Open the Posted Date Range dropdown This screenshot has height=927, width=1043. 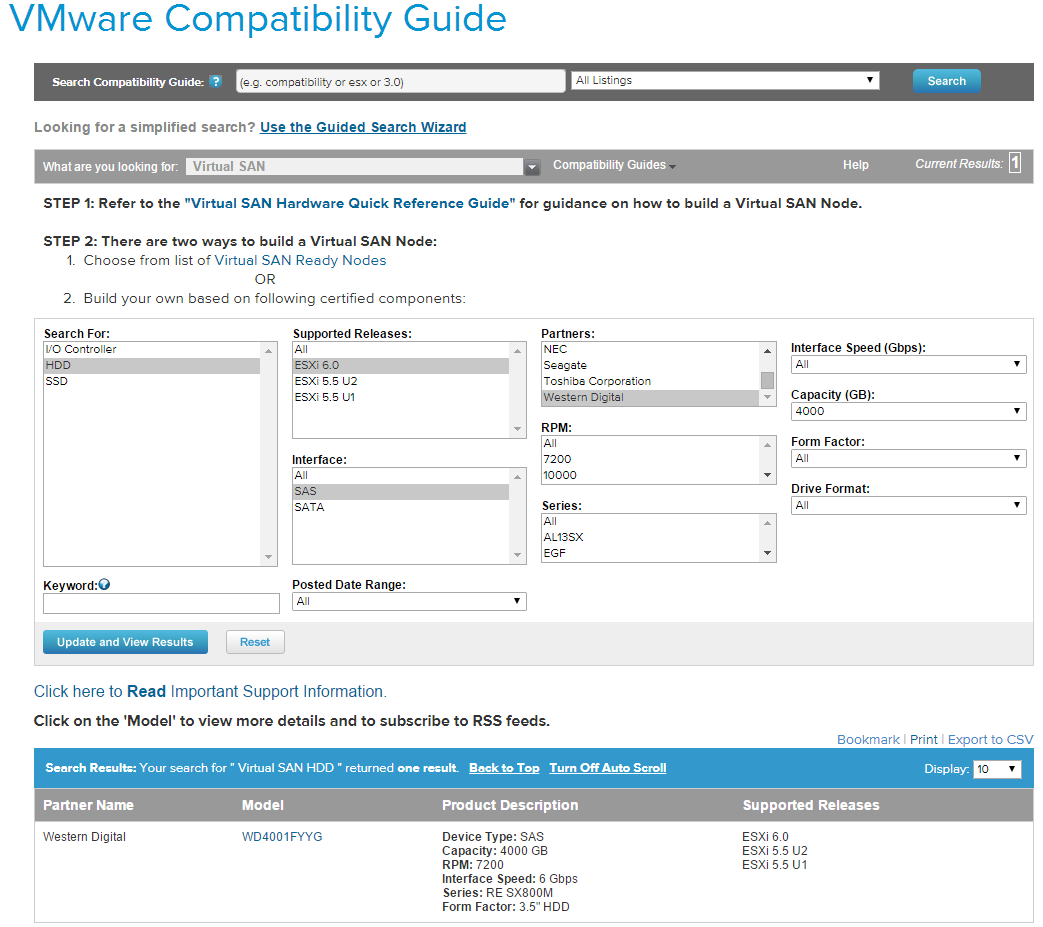(409, 601)
